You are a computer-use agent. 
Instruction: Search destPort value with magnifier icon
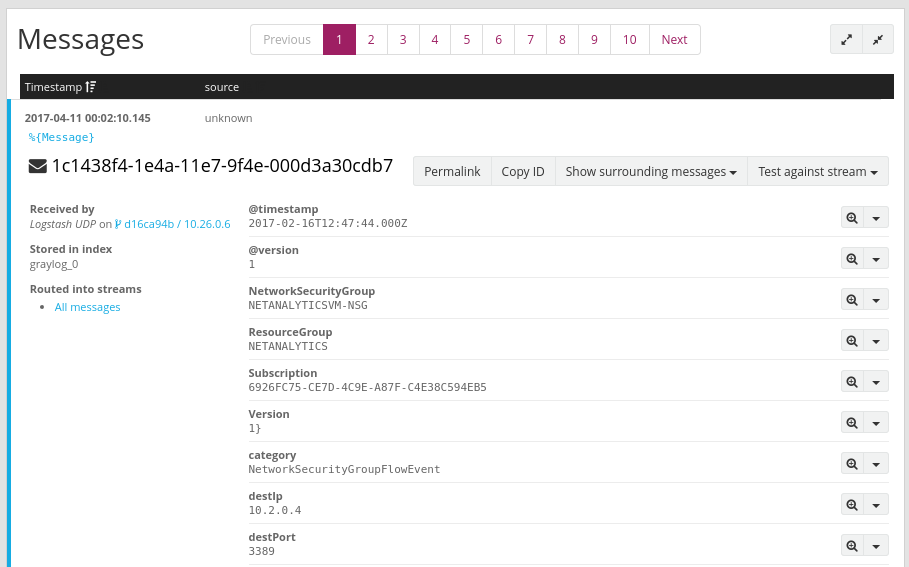(852, 546)
